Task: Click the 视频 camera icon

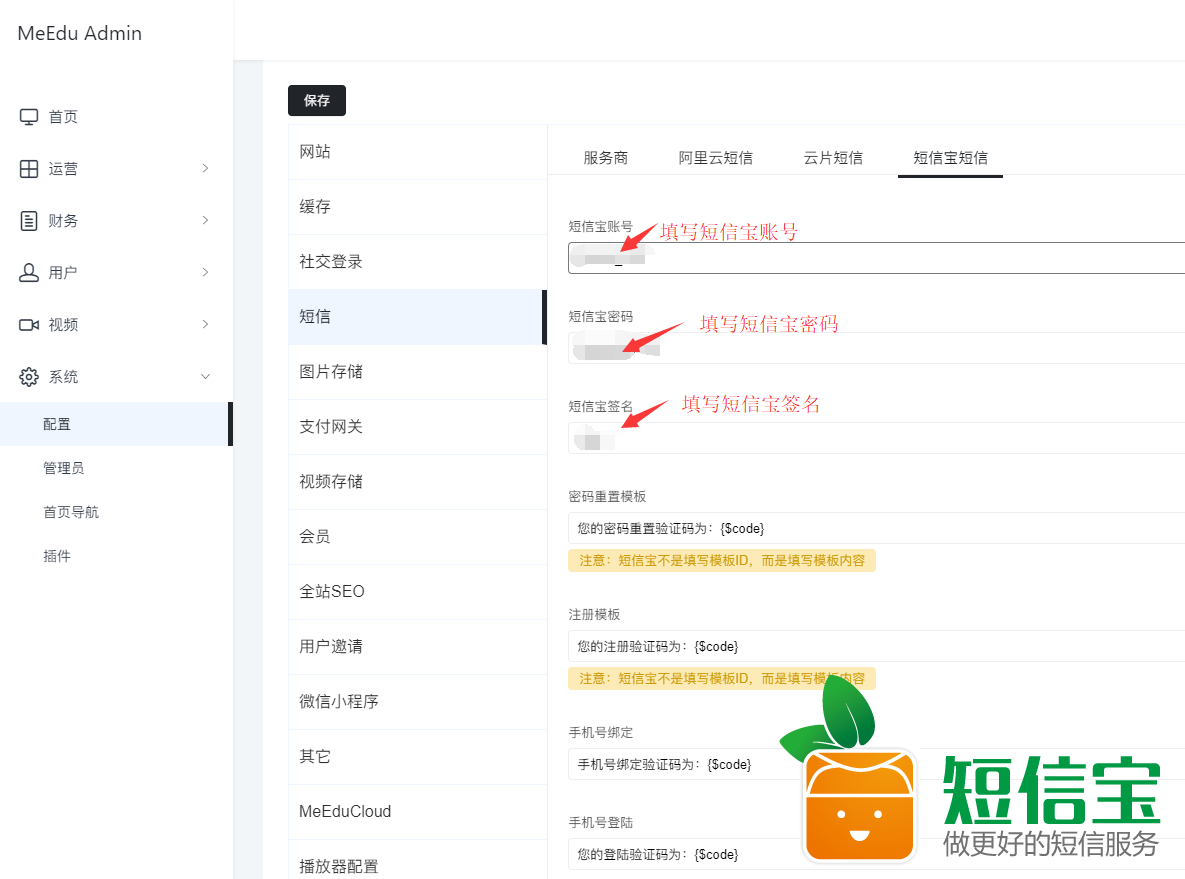Action: [29, 325]
